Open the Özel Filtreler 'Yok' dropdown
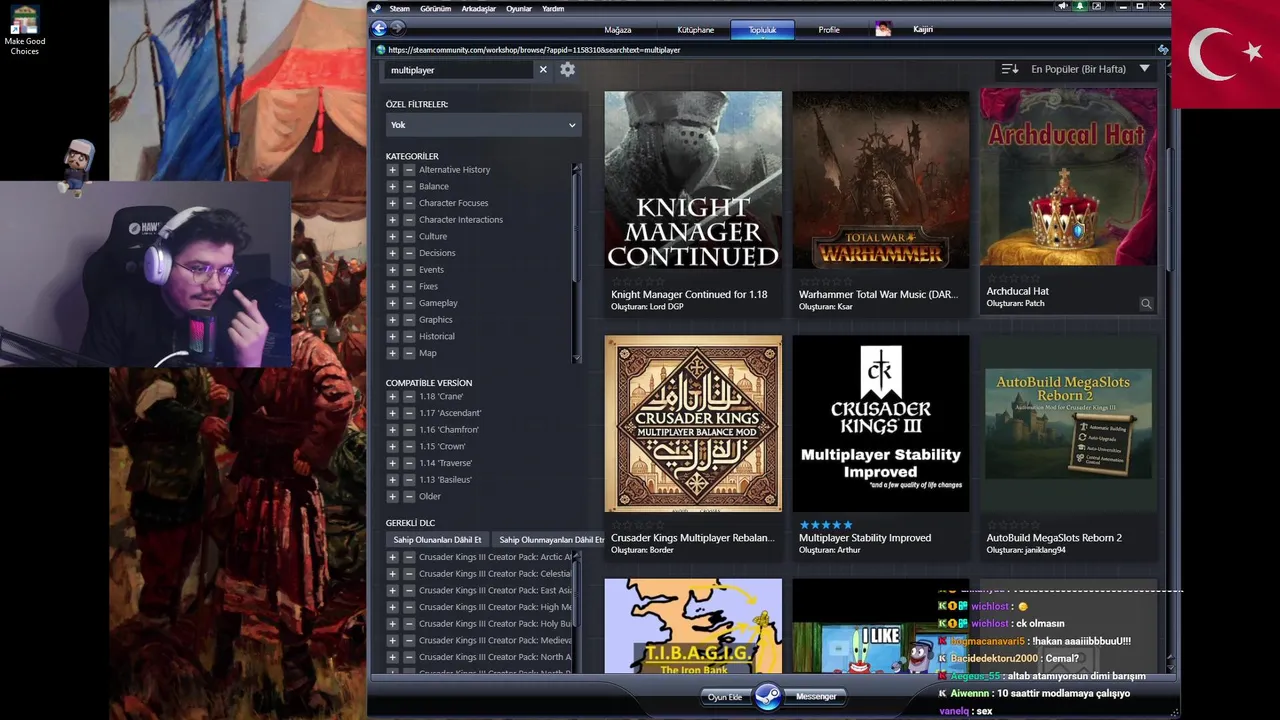Screen dimensions: 1280x720 pyautogui.click(x=483, y=125)
